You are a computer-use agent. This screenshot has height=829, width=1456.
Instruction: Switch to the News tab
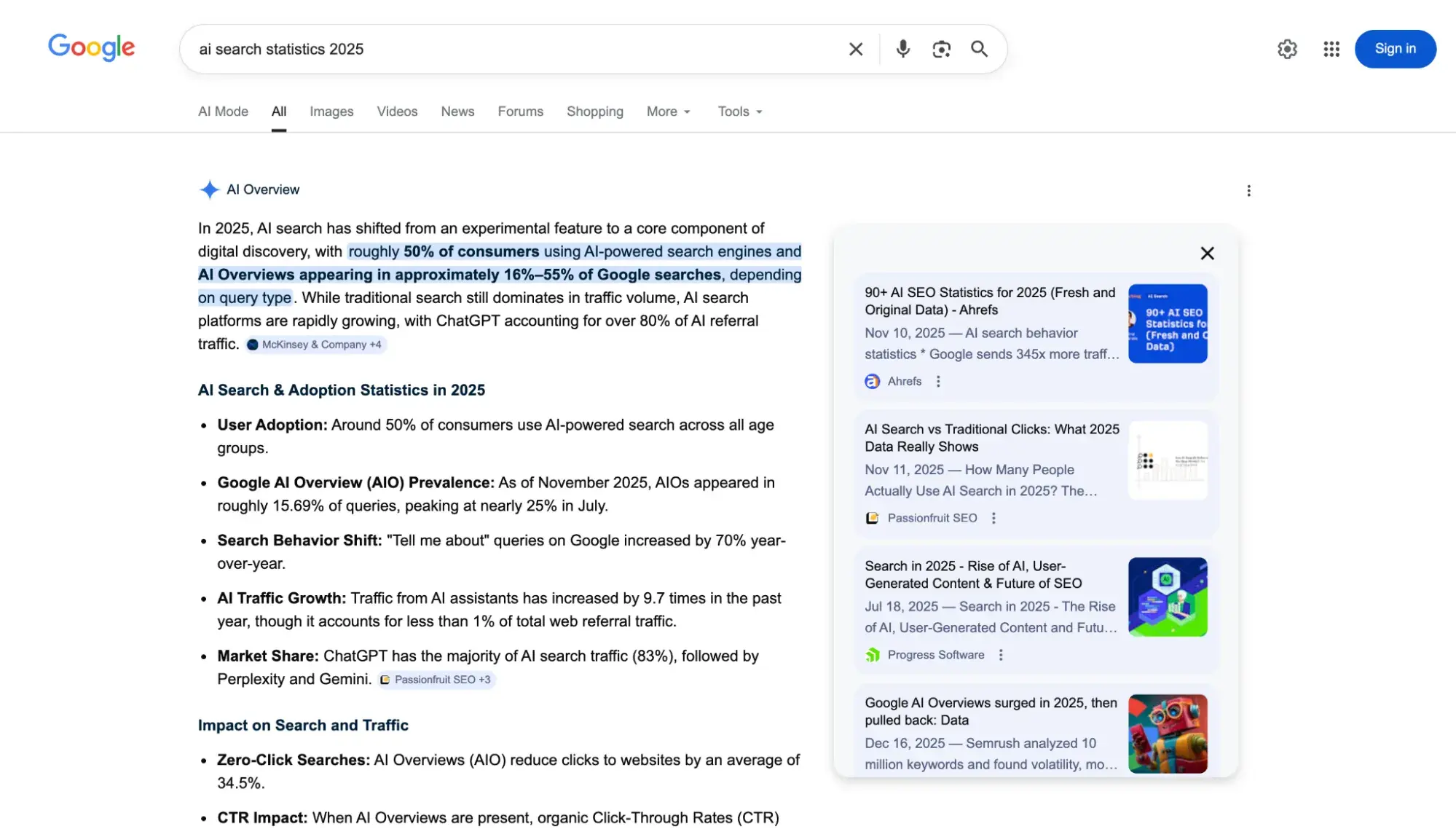(x=457, y=111)
